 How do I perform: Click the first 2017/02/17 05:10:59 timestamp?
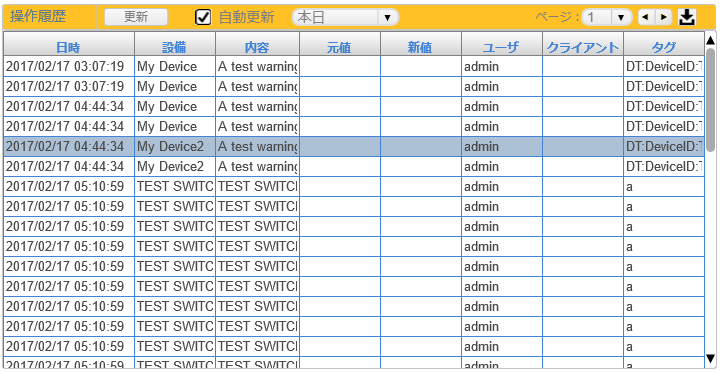pyautogui.click(x=65, y=186)
